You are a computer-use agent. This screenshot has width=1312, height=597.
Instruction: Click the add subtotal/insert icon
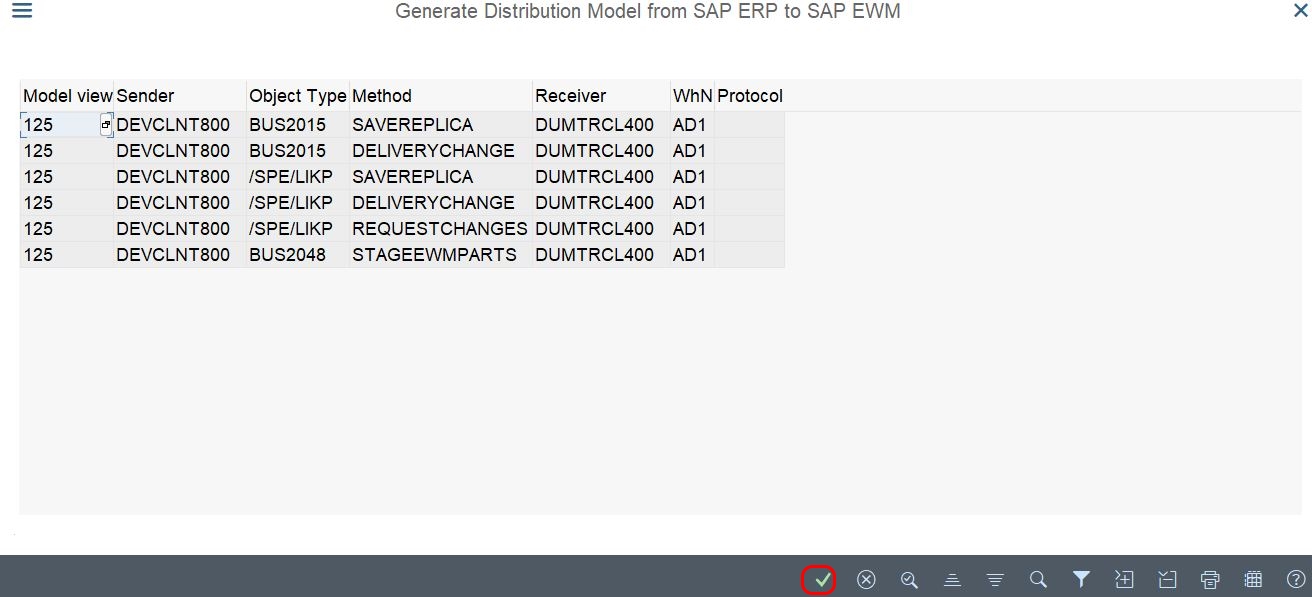tap(1124, 579)
